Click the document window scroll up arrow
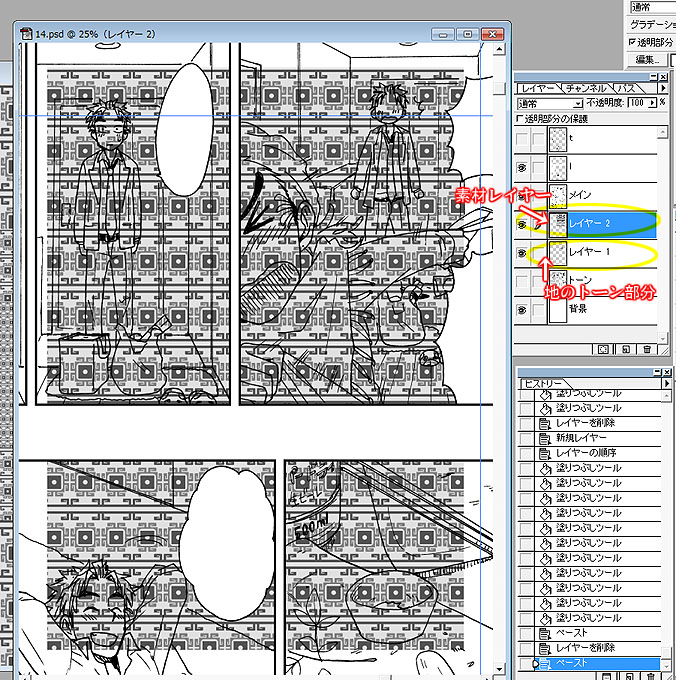Image resolution: width=676 pixels, height=680 pixels. pos(500,49)
